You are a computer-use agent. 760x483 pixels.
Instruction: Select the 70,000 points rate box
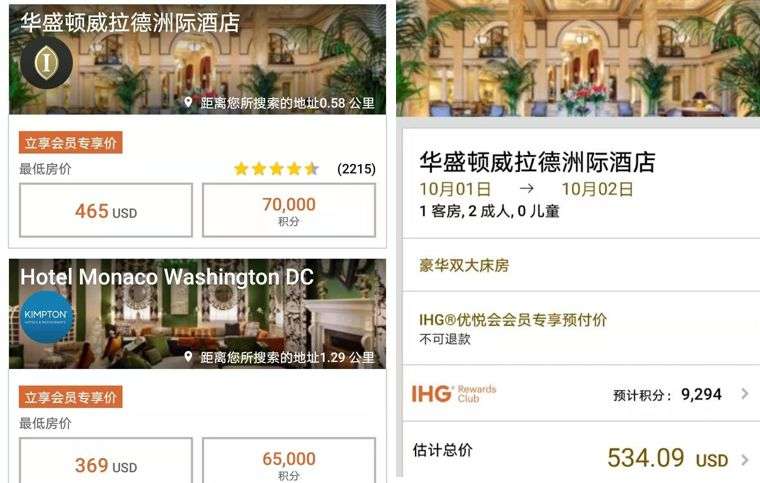289,210
